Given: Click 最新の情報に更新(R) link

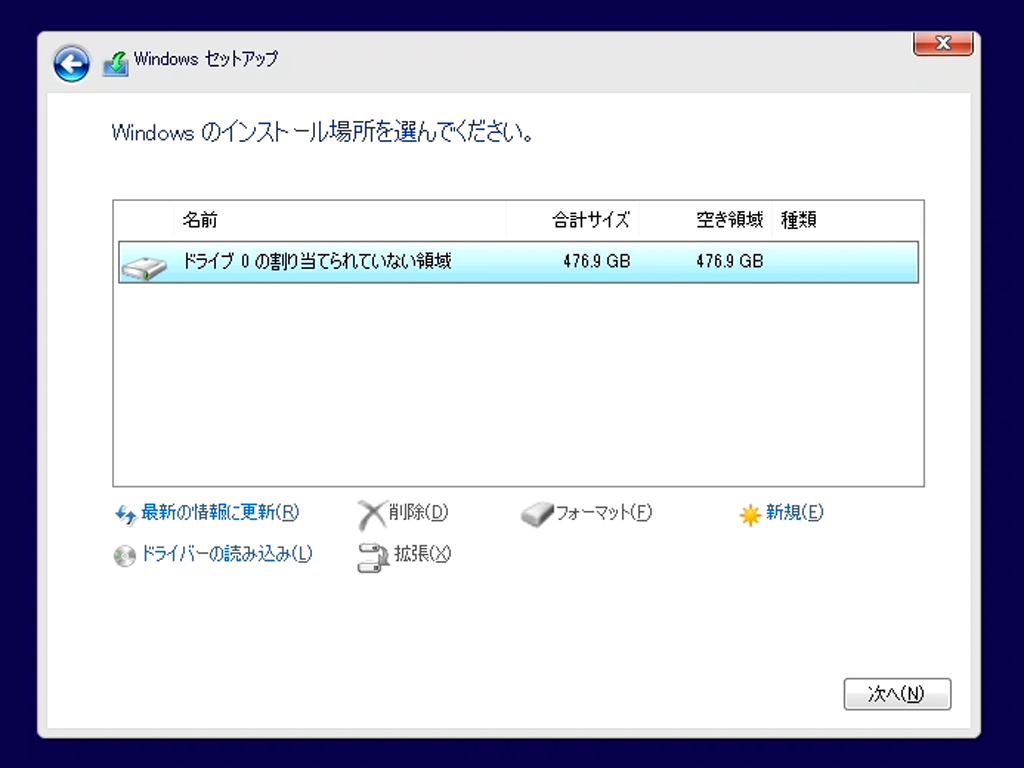Looking at the screenshot, I should pos(220,512).
